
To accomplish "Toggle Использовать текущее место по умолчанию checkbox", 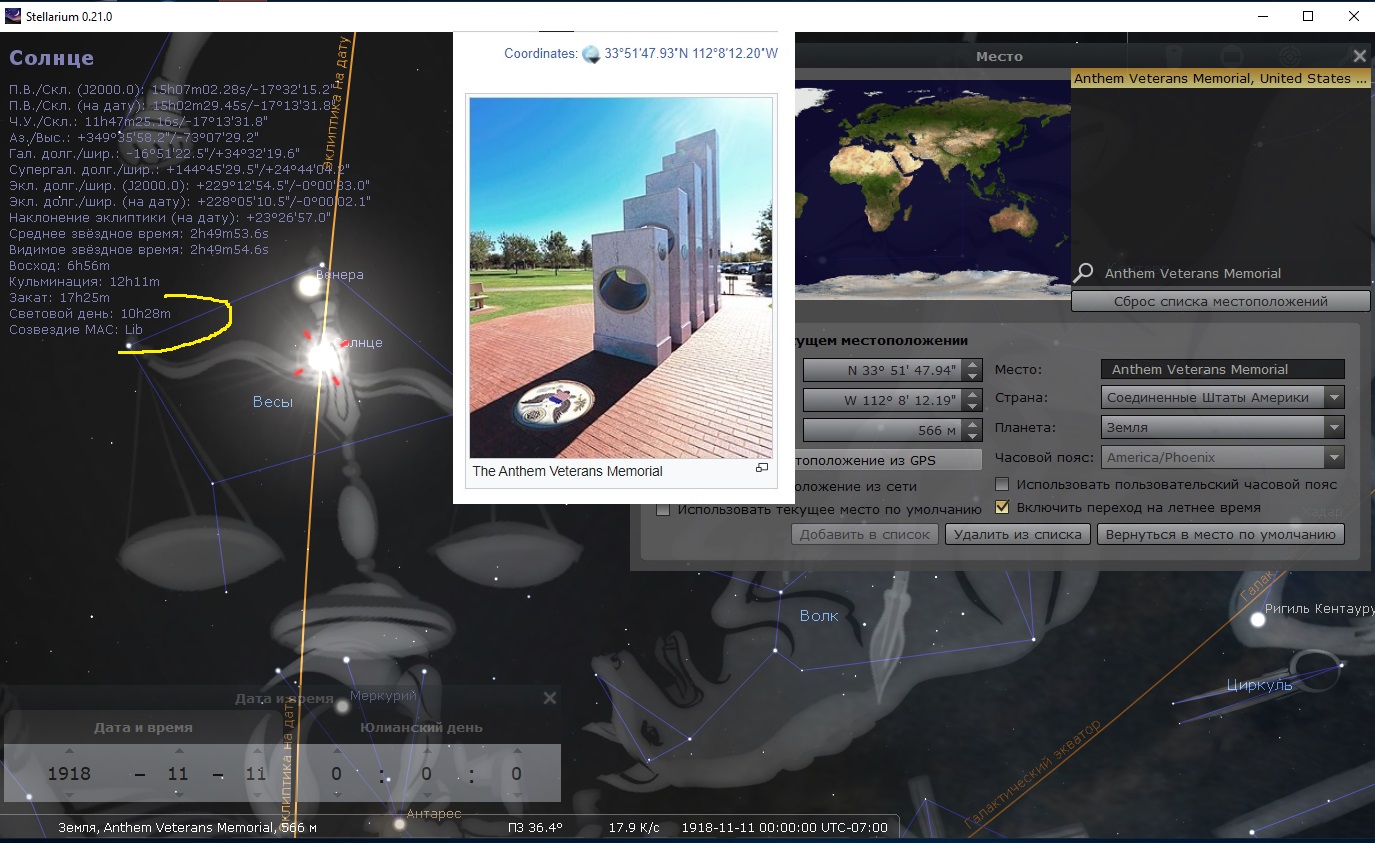I will [x=663, y=509].
